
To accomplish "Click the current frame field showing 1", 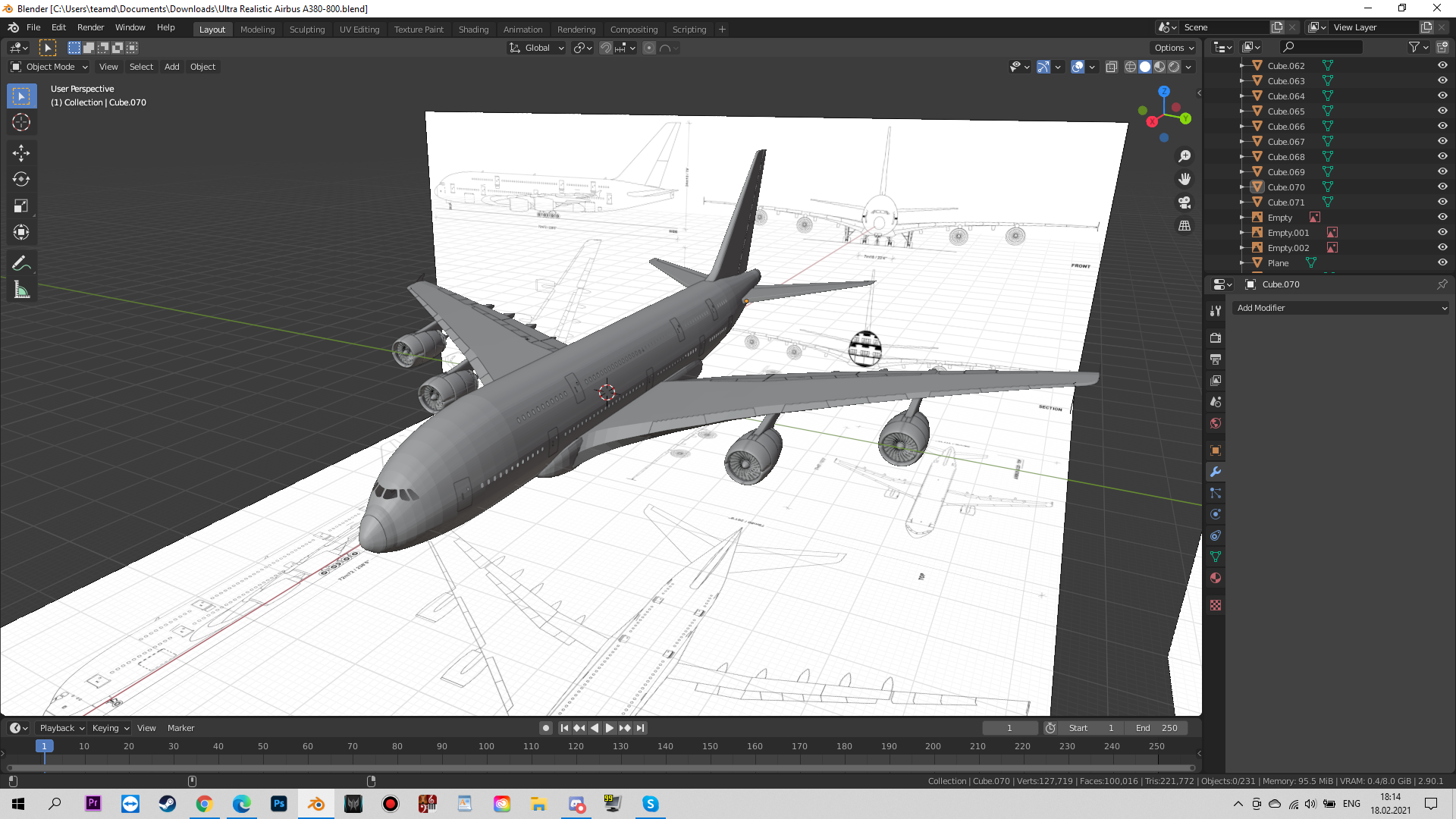I will [1010, 727].
